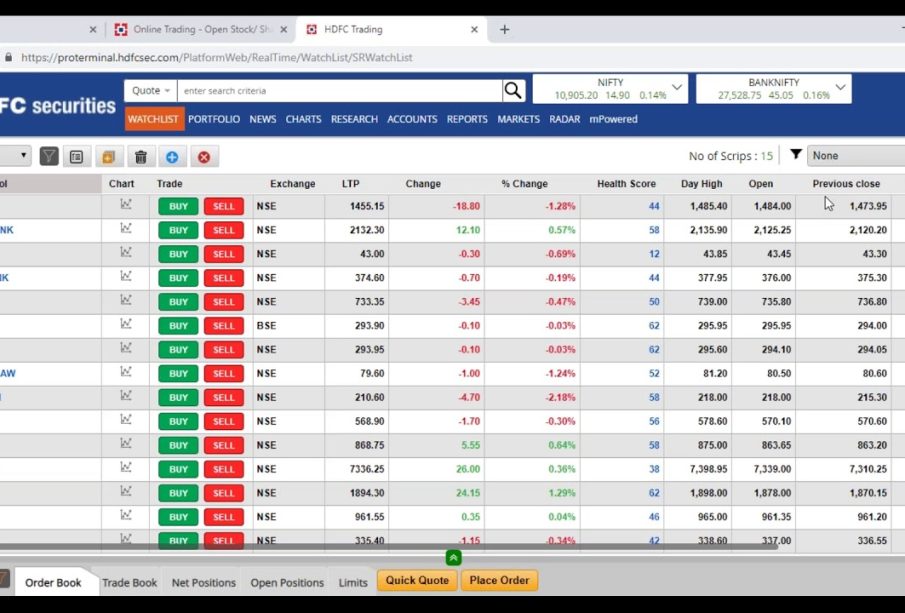Open chart icon for the 7336.25 LTP row
Image resolution: width=905 pixels, height=613 pixels.
point(126,468)
